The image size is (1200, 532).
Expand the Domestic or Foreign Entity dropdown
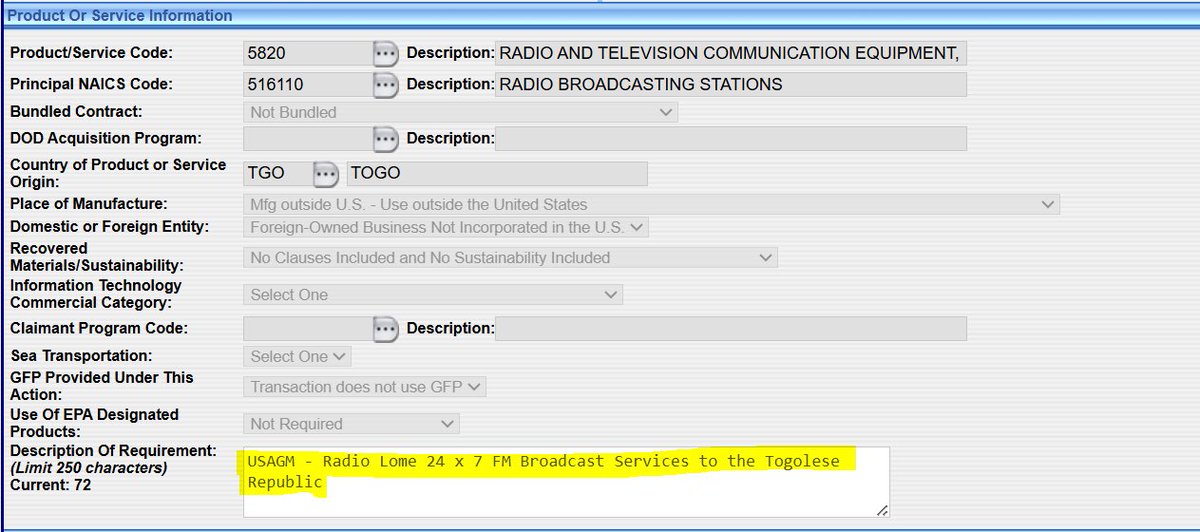pyautogui.click(x=446, y=228)
